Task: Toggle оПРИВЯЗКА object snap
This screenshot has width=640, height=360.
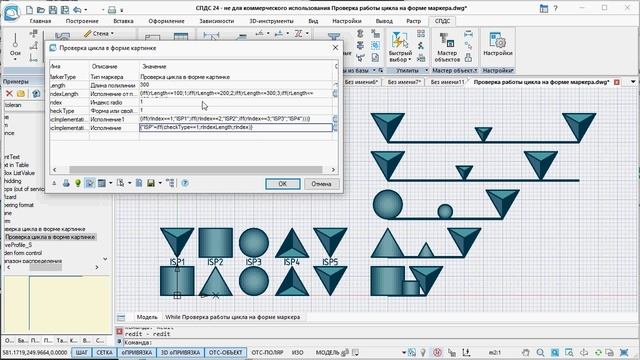Action: click(137, 352)
